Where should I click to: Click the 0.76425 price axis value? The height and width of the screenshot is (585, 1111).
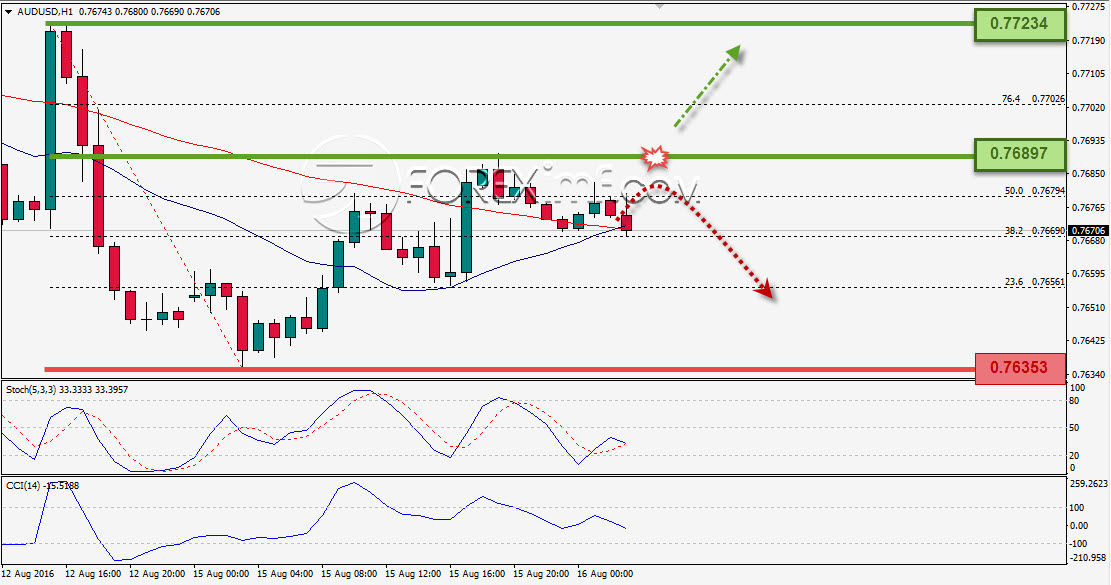click(1089, 341)
